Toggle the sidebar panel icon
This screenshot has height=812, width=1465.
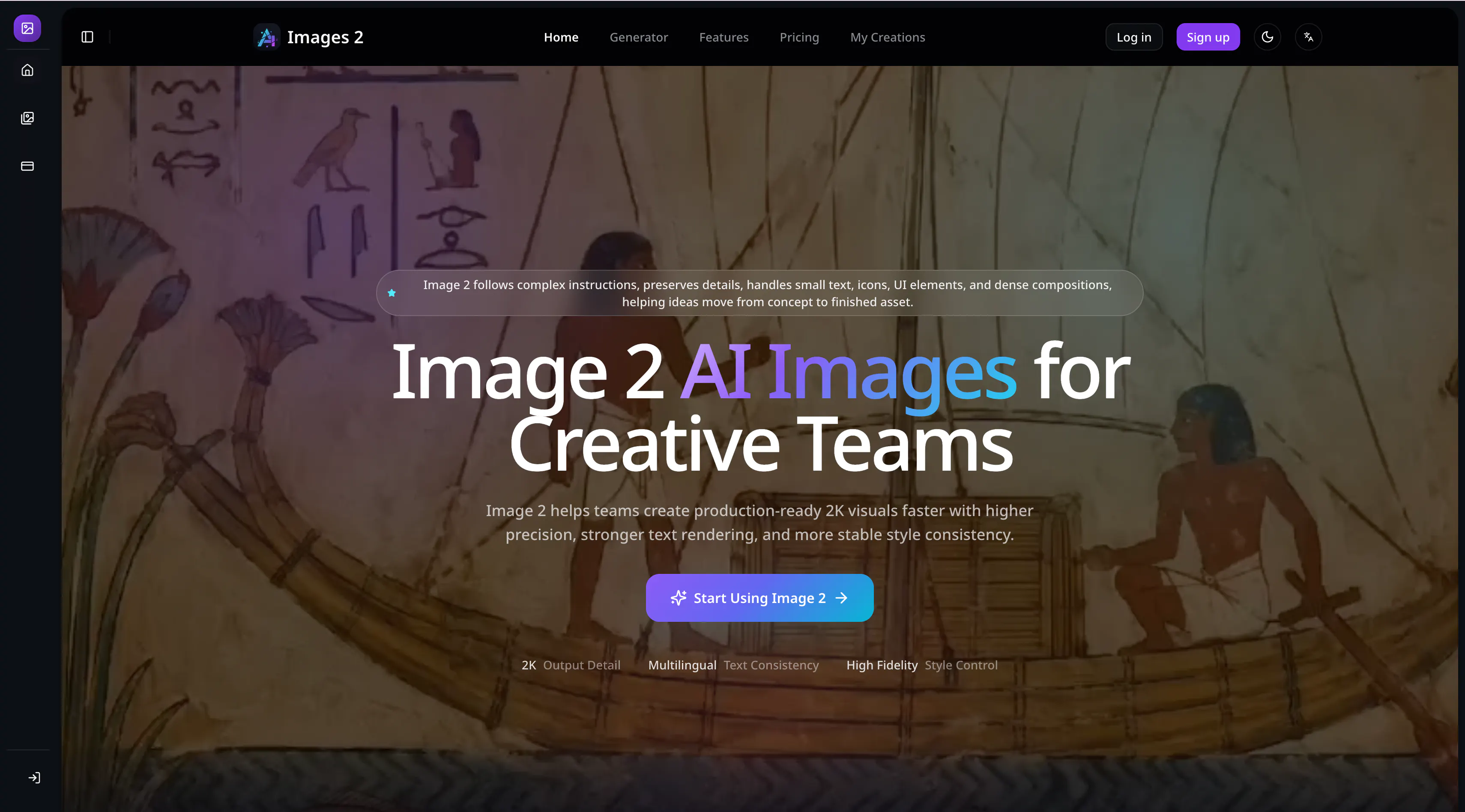[87, 37]
